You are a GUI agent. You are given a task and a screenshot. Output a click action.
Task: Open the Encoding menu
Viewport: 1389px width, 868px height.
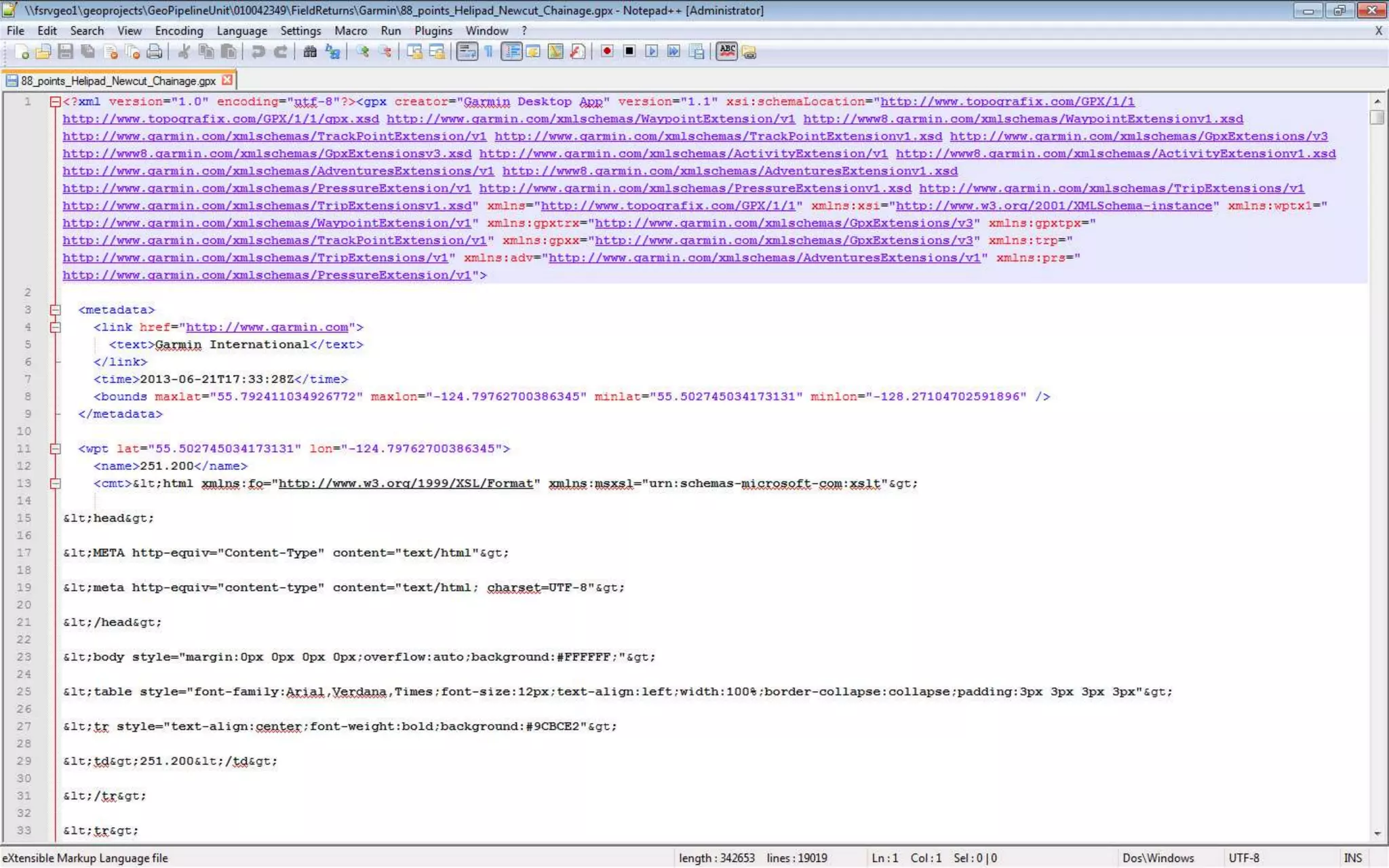point(179,31)
